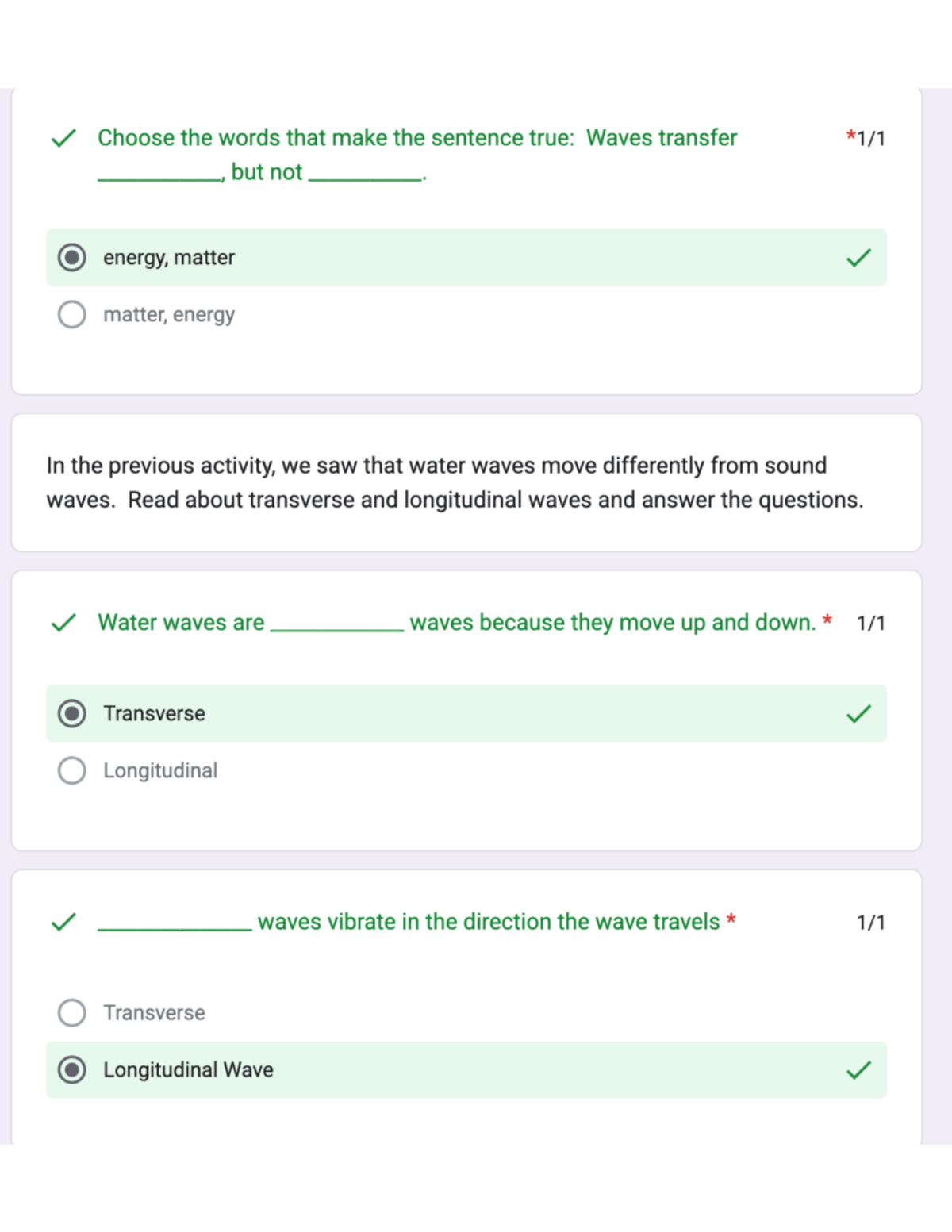The image size is (952, 1232).
Task: Select the 'Longitudinal Wave' radio button
Action: coord(72,1070)
